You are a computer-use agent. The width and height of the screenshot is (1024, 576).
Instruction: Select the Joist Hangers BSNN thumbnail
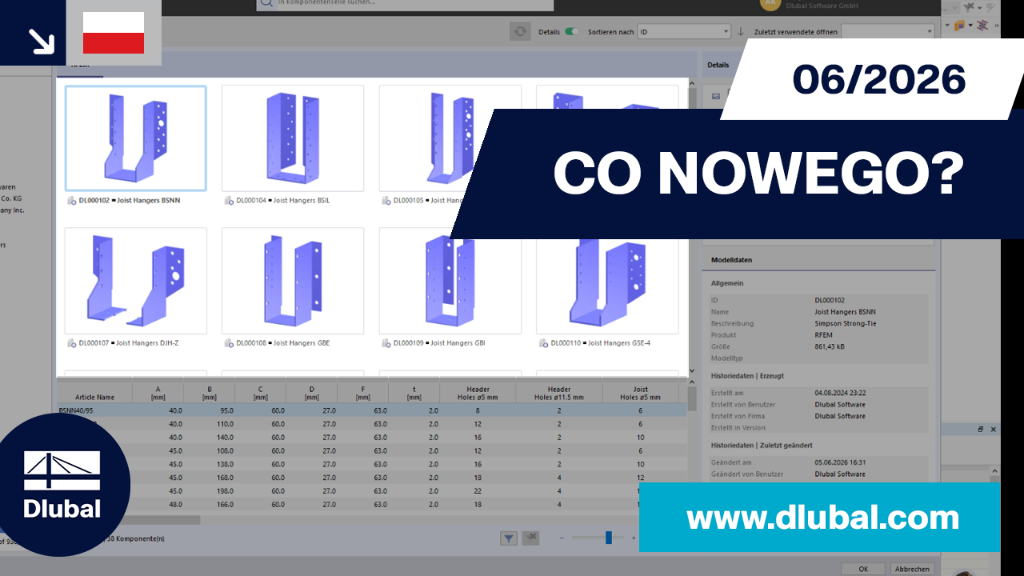136,138
